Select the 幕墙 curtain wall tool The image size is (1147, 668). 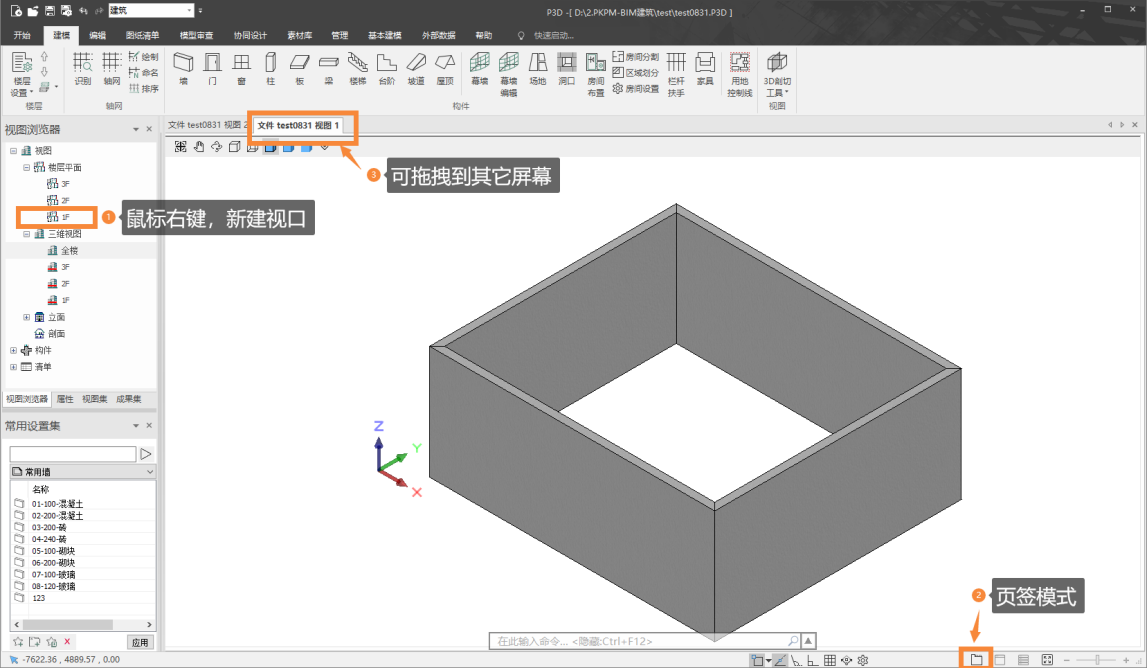(480, 68)
